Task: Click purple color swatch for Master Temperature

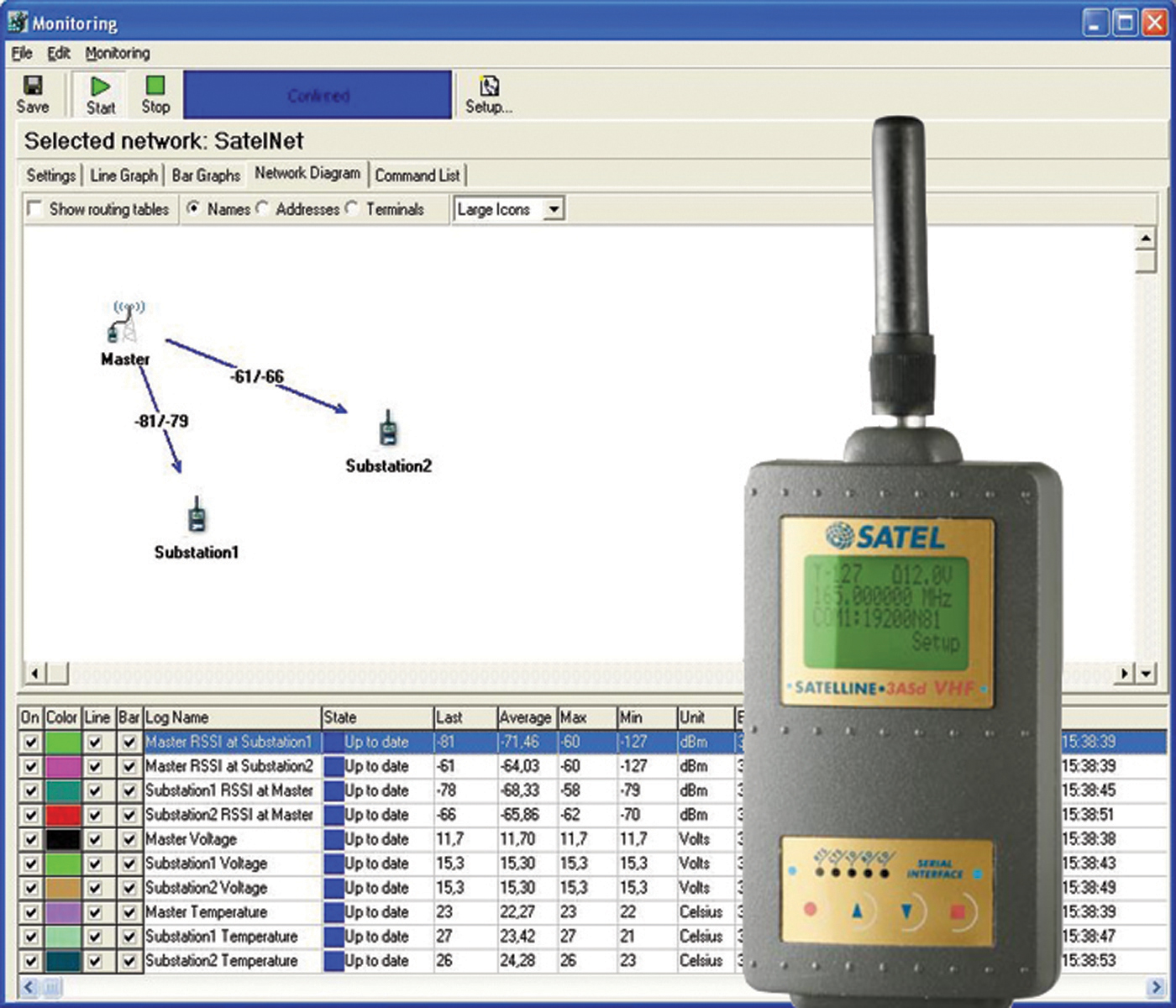Action: pos(63,912)
